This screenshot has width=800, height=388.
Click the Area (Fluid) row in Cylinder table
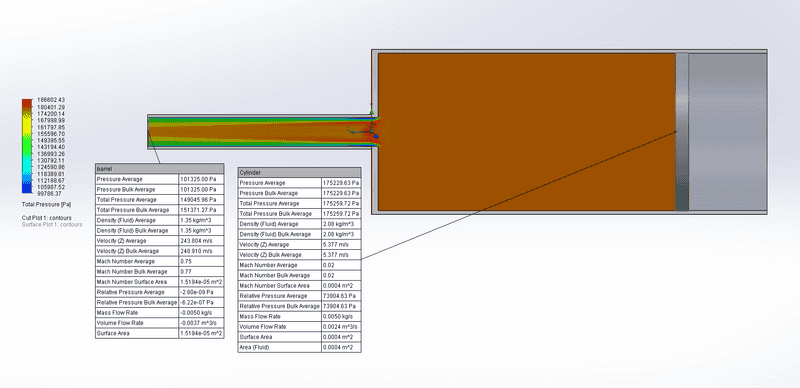click(299, 347)
